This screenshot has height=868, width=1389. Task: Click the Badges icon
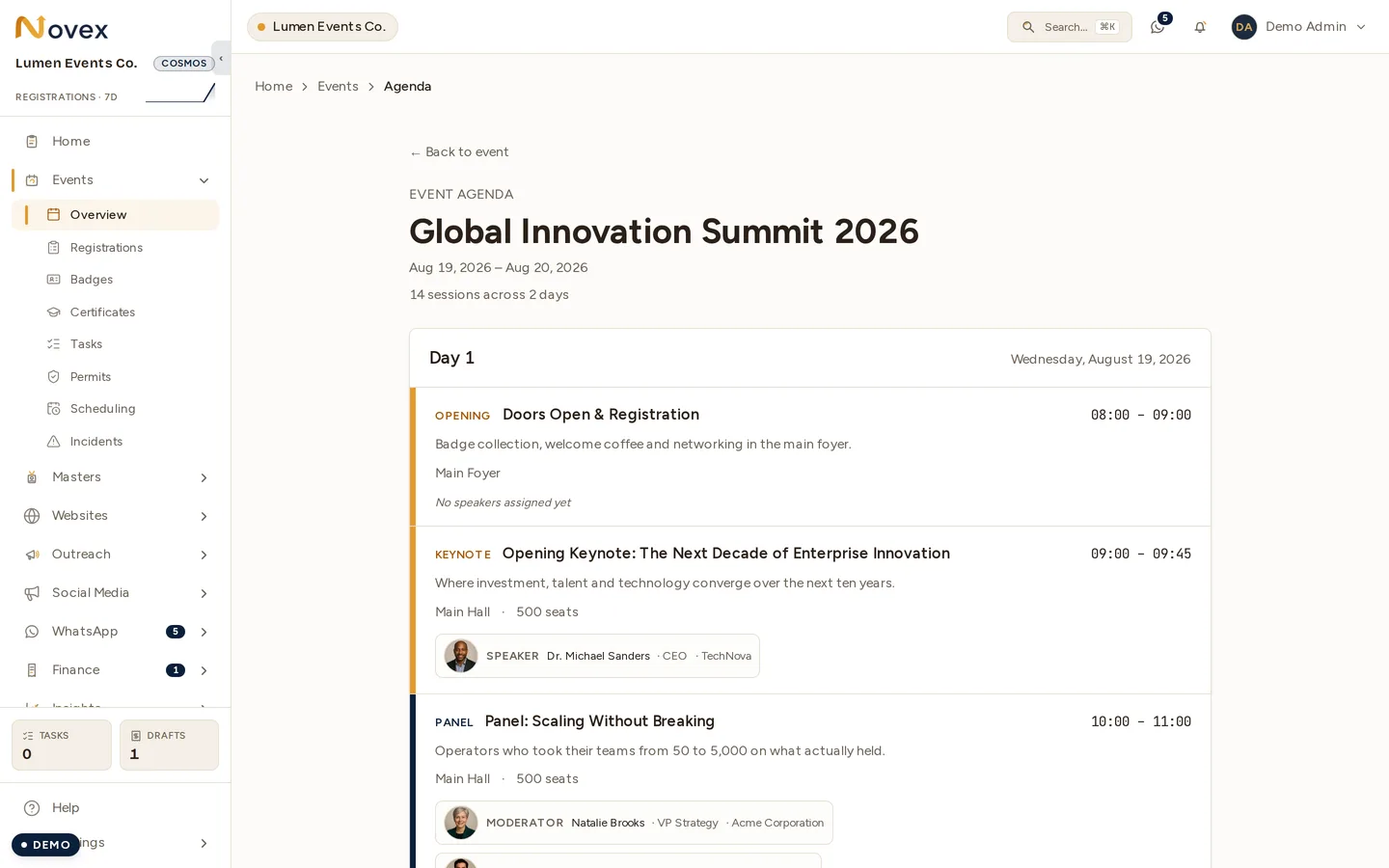tap(54, 280)
